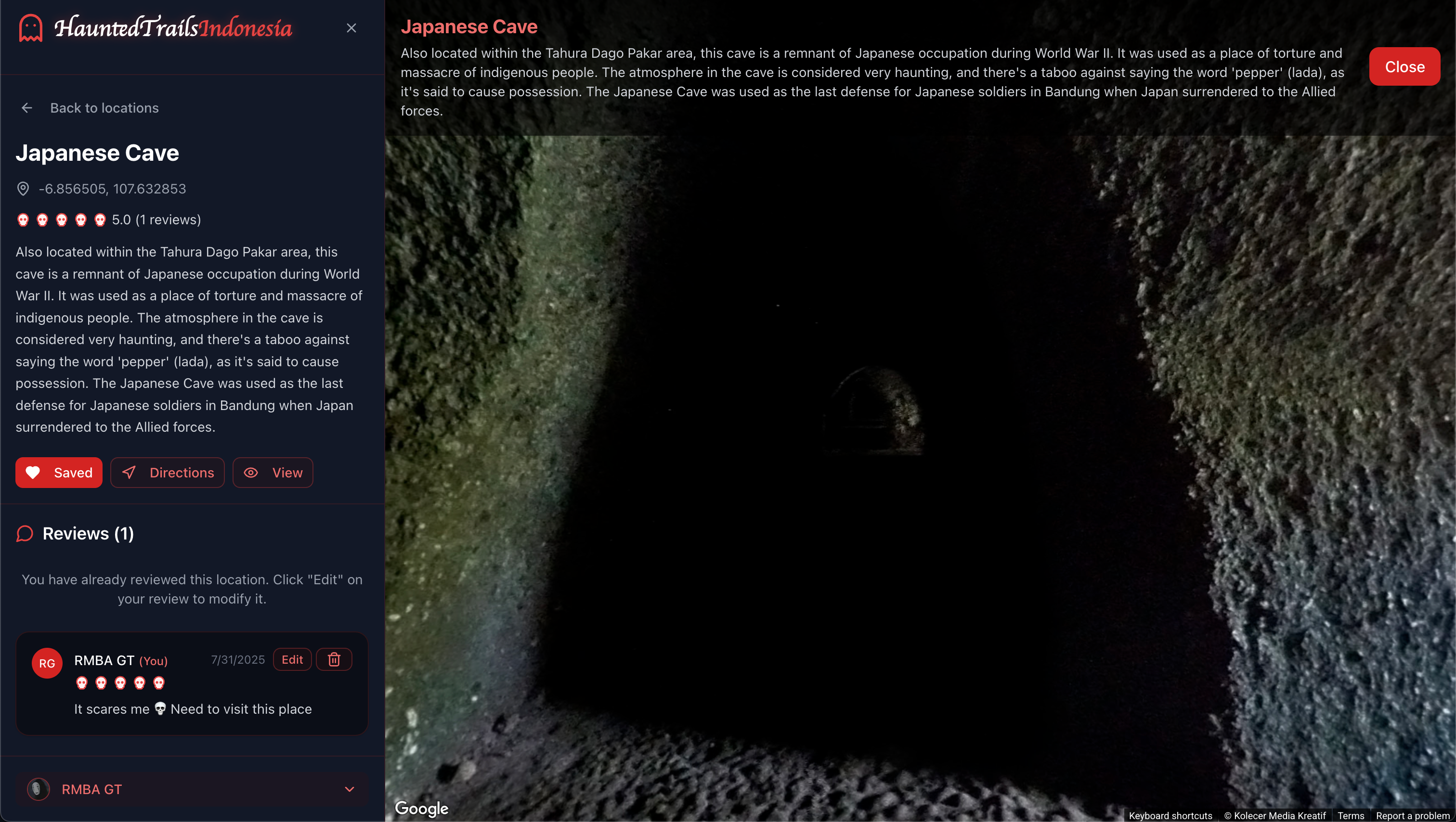Toggle the View eye button

(273, 472)
